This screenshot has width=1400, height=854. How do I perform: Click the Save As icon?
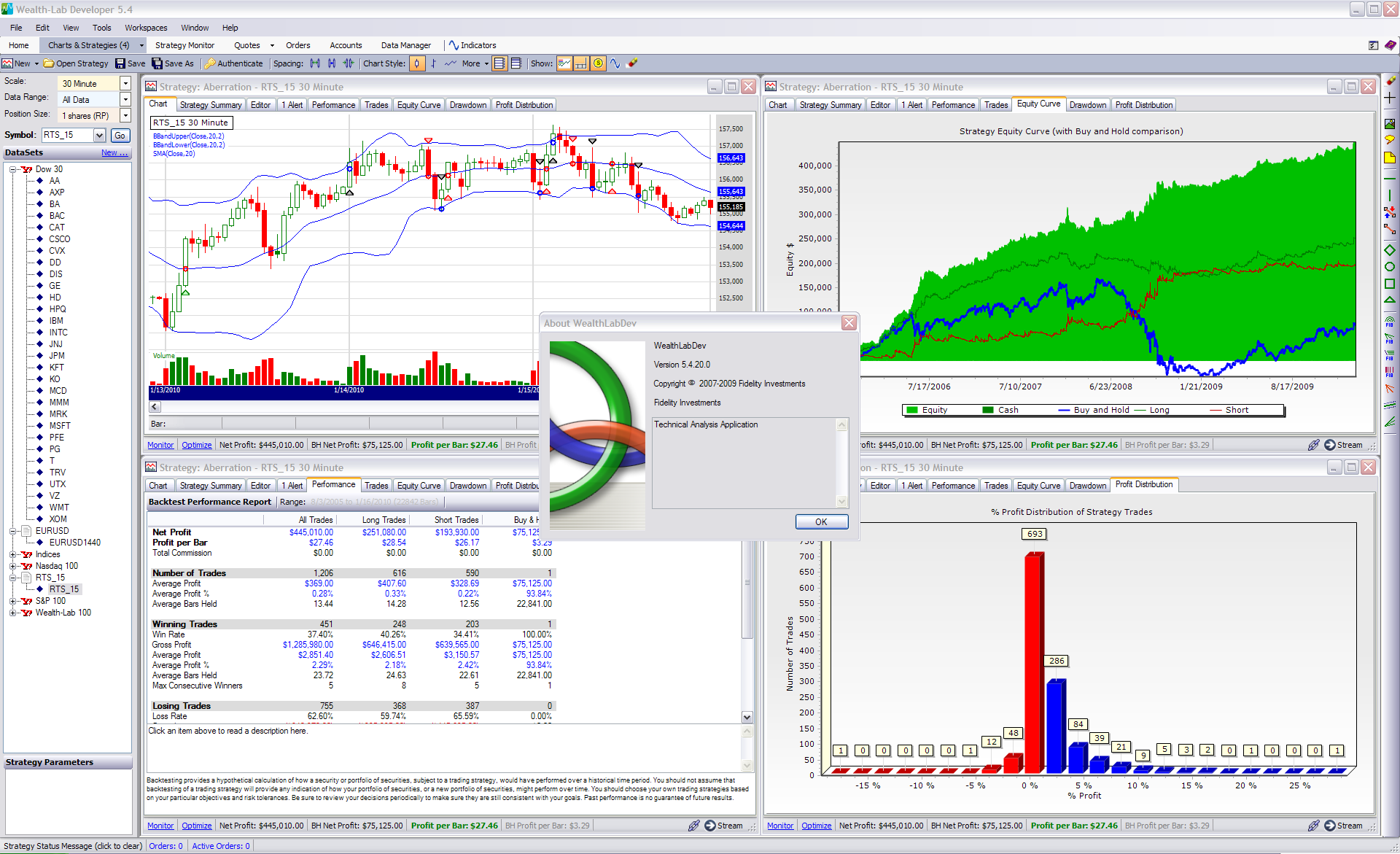click(x=157, y=63)
